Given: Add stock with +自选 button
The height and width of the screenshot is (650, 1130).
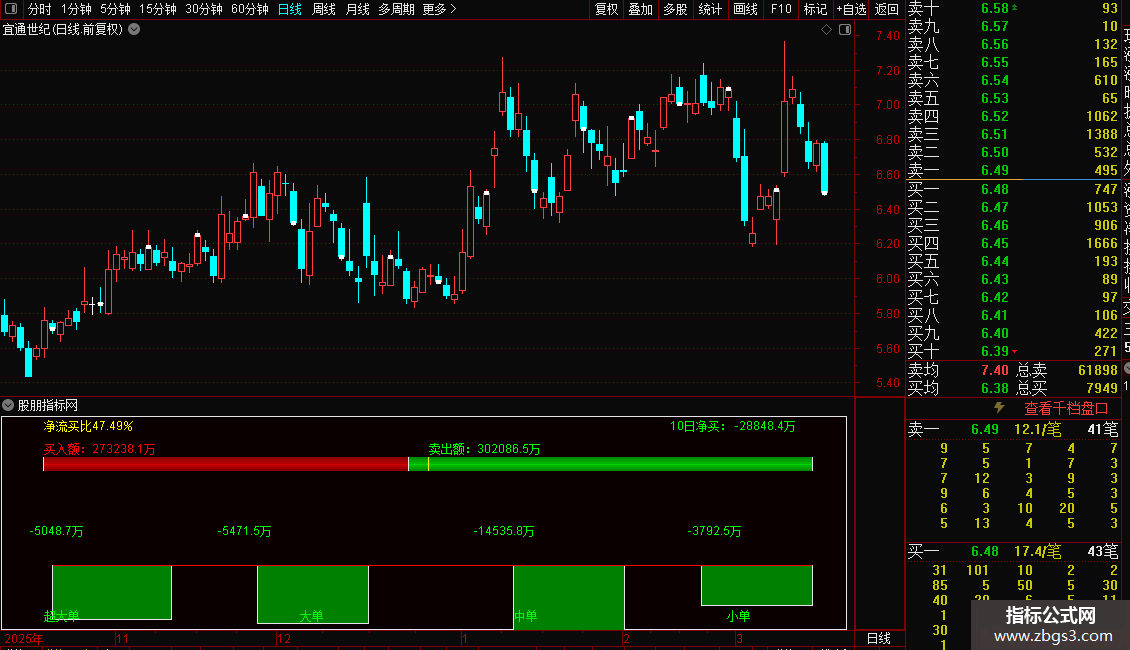Looking at the screenshot, I should point(851,9).
